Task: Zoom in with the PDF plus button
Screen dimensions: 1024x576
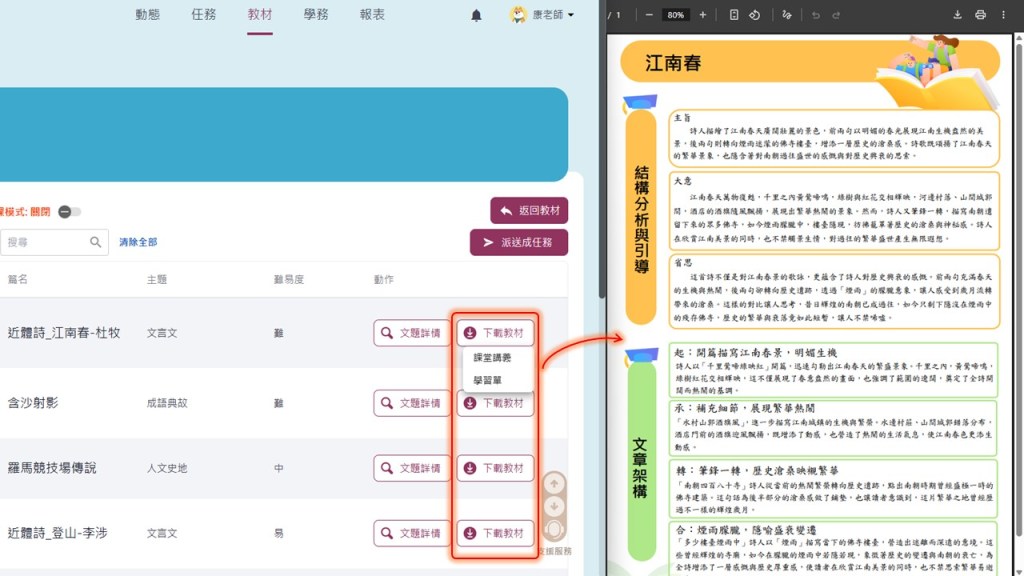Action: (702, 15)
